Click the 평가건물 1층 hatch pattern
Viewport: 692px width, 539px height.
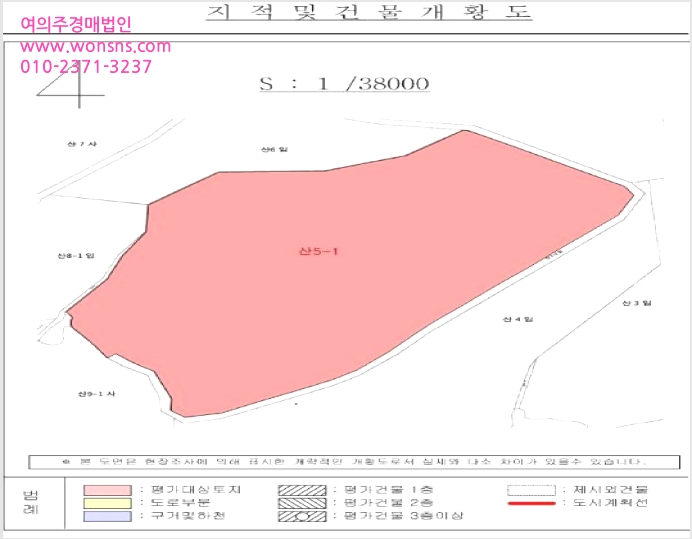[302, 490]
